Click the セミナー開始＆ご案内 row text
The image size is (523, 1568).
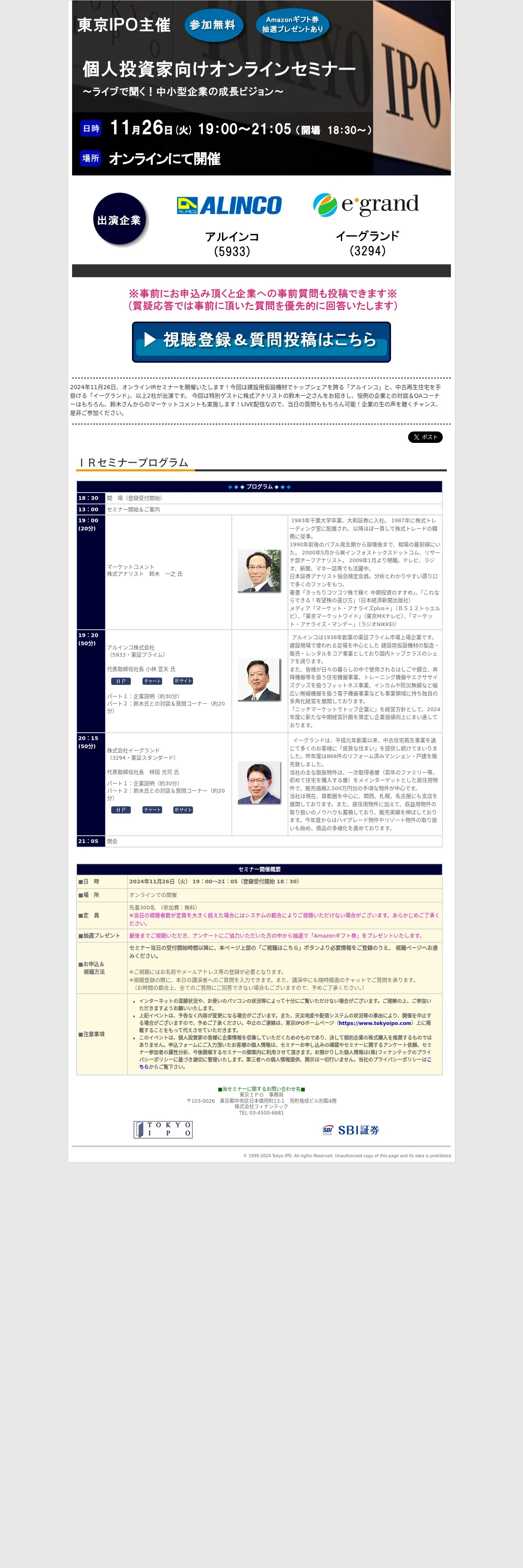[133, 510]
